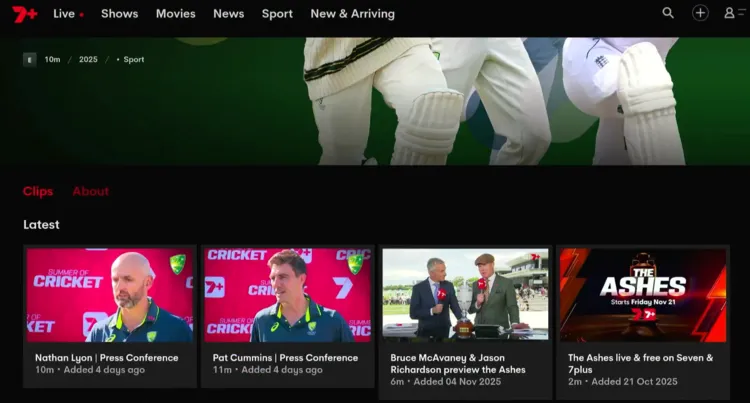750x403 pixels.
Task: Click the 'Latest' section heading
Action: point(41,225)
